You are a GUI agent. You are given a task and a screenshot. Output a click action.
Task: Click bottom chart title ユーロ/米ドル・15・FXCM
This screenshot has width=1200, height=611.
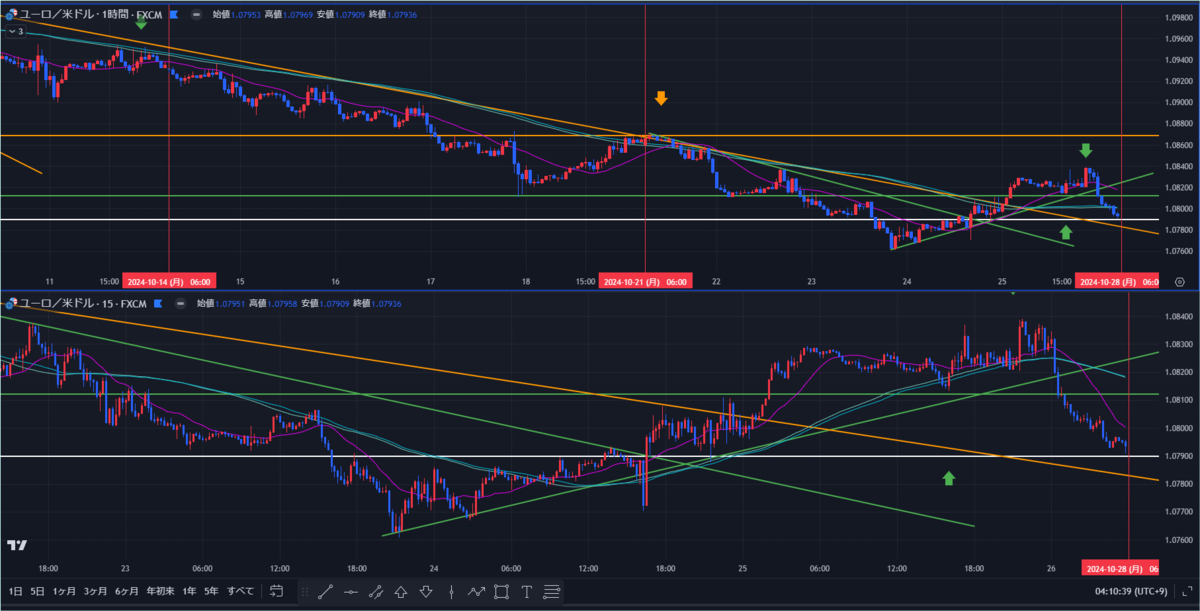(84, 302)
